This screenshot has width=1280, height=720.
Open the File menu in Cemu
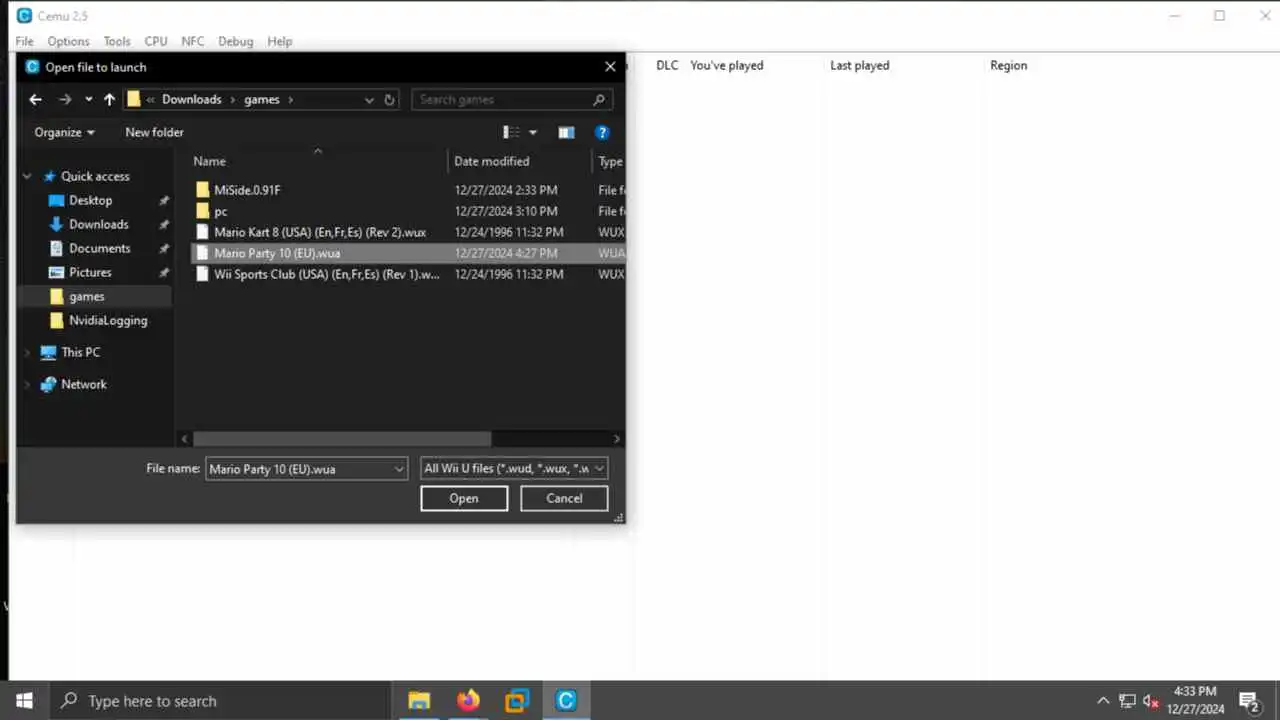[24, 41]
